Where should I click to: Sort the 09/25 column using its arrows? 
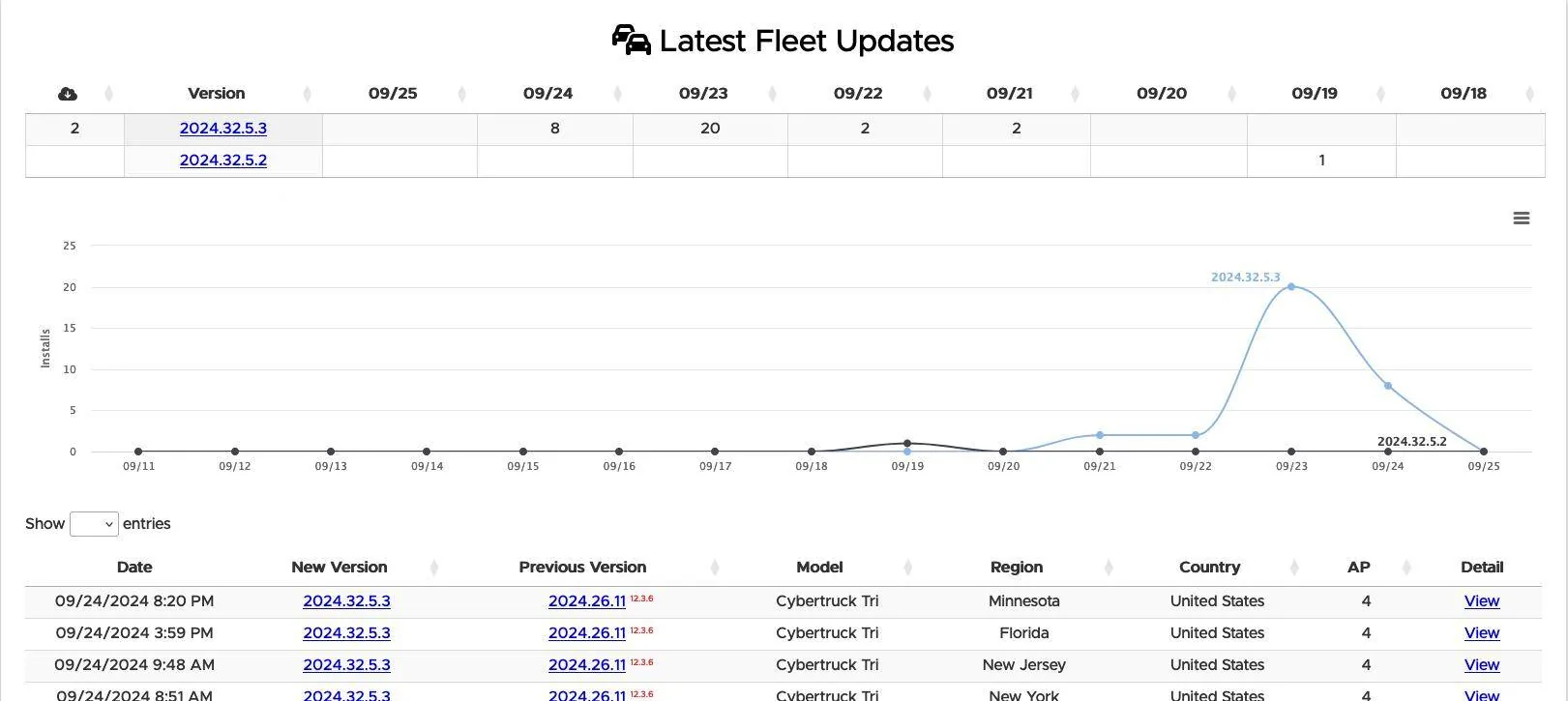[x=461, y=94]
